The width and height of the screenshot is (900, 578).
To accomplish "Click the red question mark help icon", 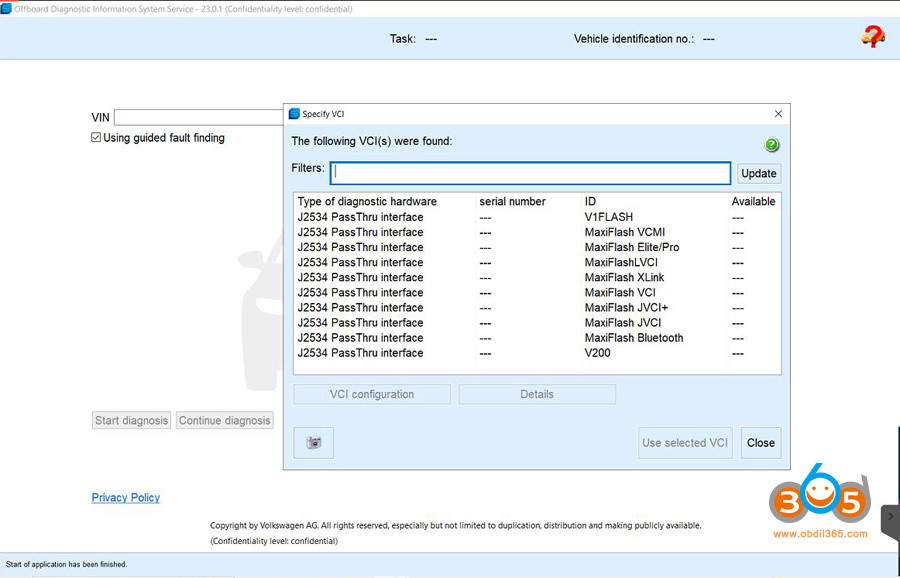I will 872,37.
